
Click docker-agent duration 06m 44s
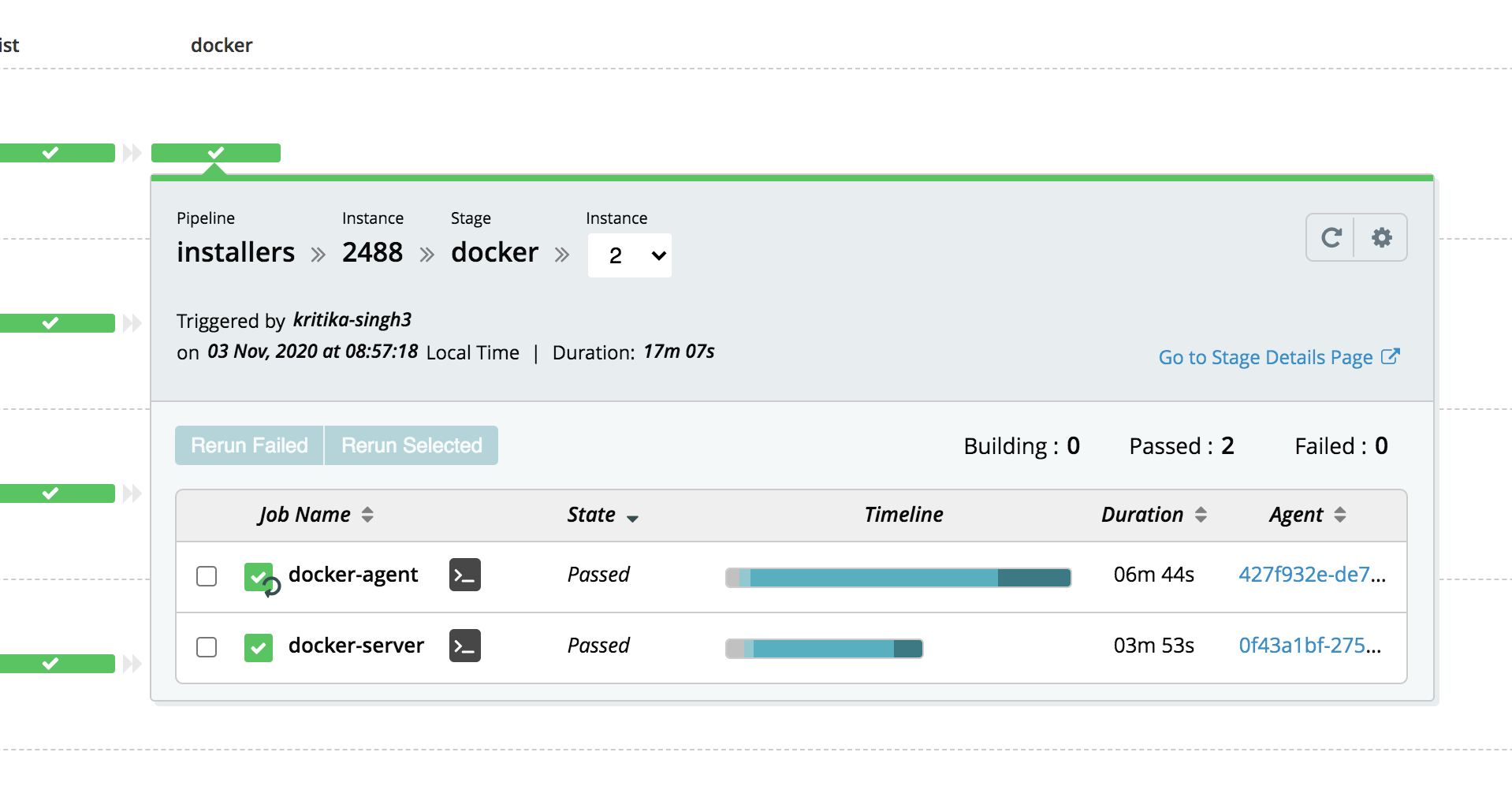[1153, 575]
